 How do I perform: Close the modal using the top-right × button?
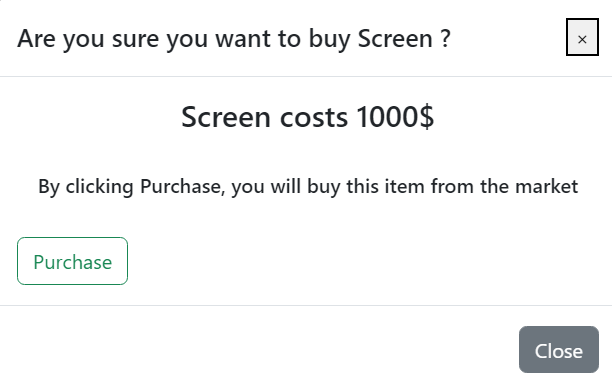point(582,37)
